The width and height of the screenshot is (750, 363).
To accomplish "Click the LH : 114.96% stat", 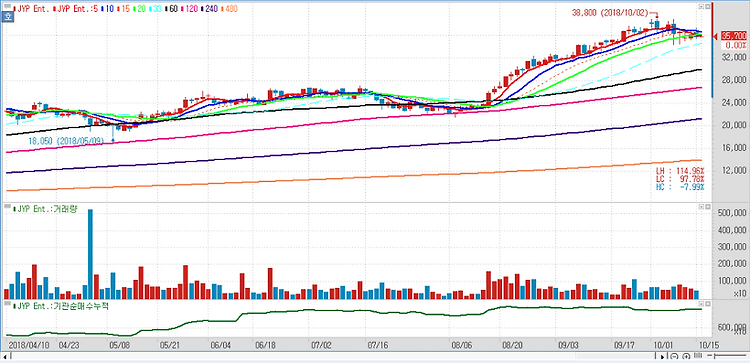I will pos(681,171).
